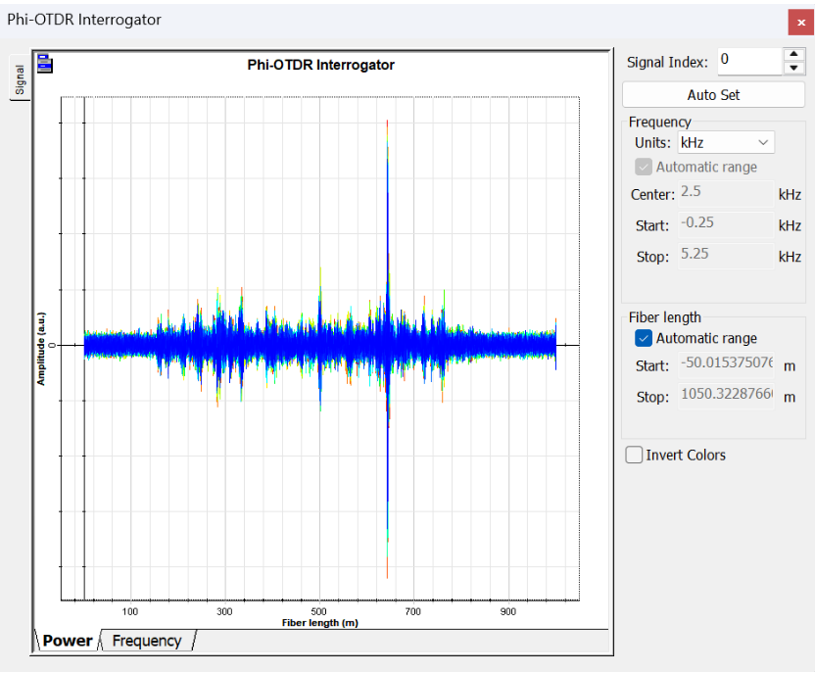821x678 pixels.
Task: Switch to the Frequency tab
Action: 147,641
